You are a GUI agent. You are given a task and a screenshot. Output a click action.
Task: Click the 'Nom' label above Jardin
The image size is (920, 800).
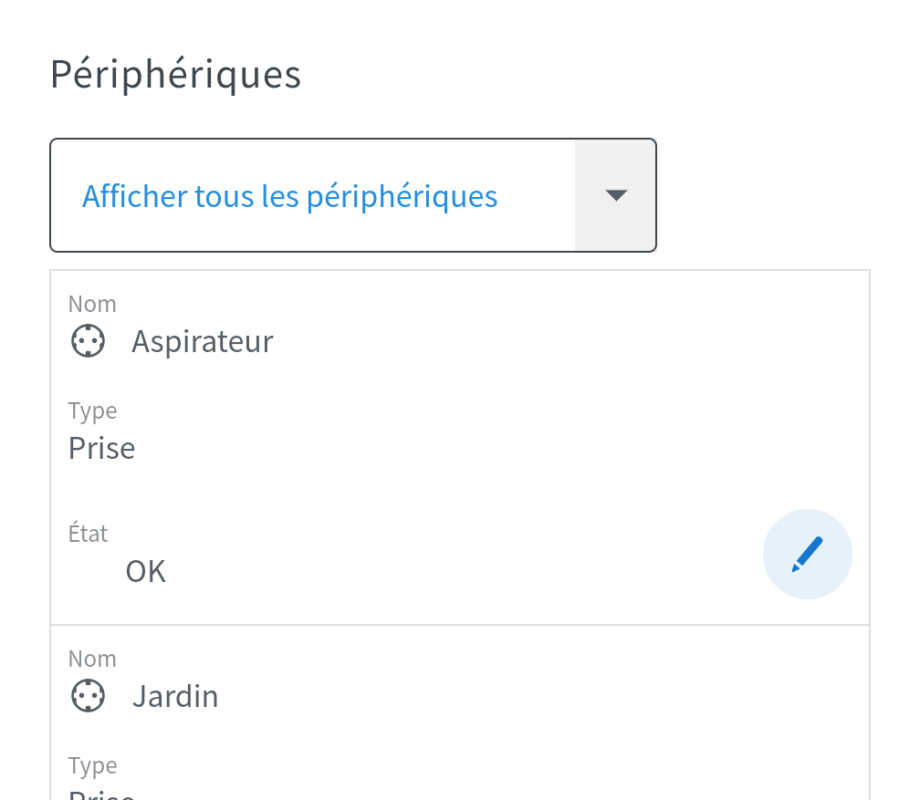(x=92, y=659)
